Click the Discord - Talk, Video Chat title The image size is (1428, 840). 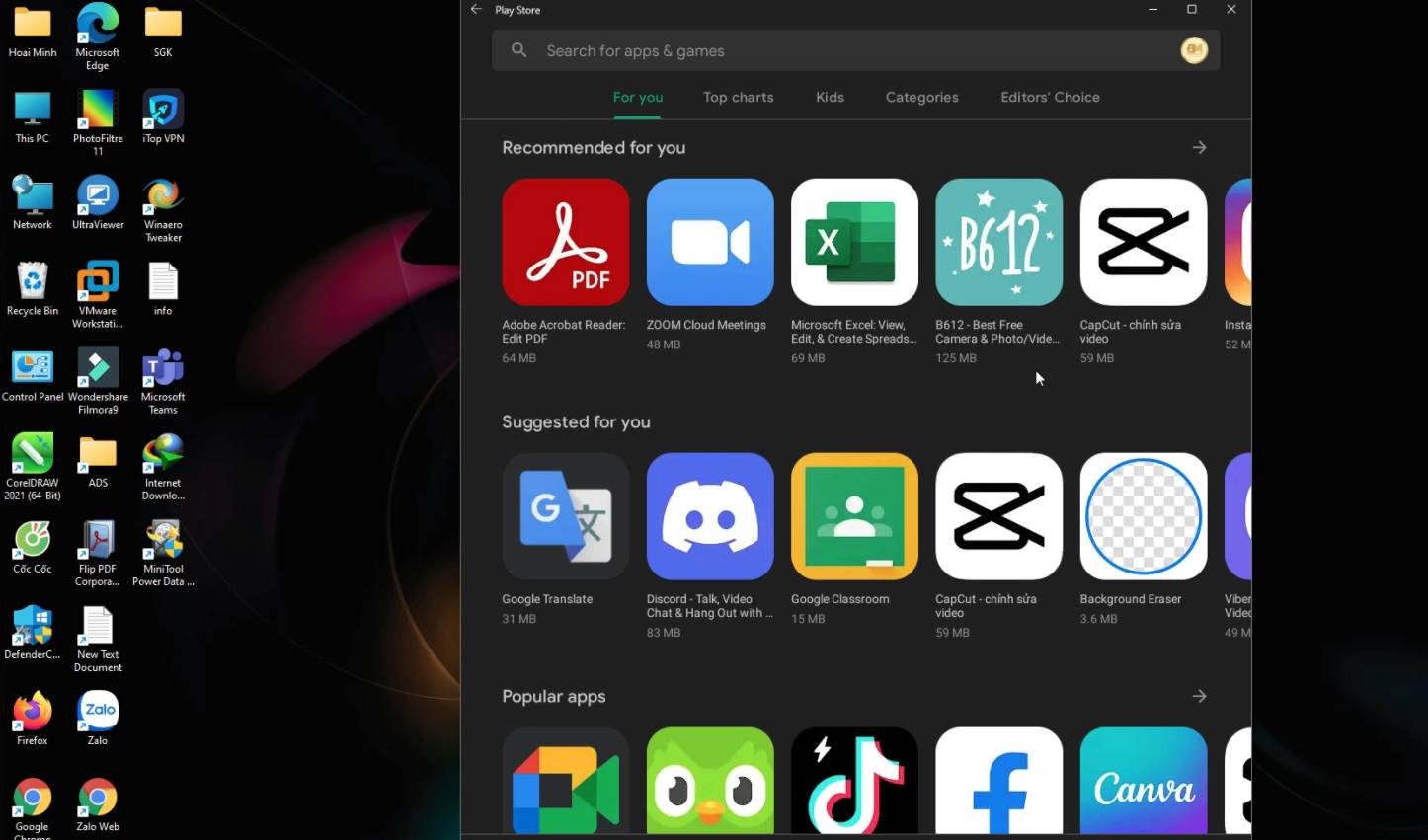coord(709,606)
